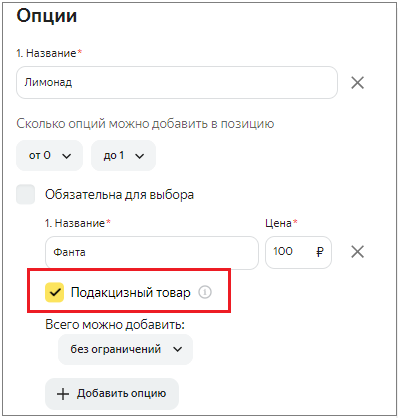Click the plus icon on Добавить опцию
Screen dimensions: 398x418
[63, 394]
